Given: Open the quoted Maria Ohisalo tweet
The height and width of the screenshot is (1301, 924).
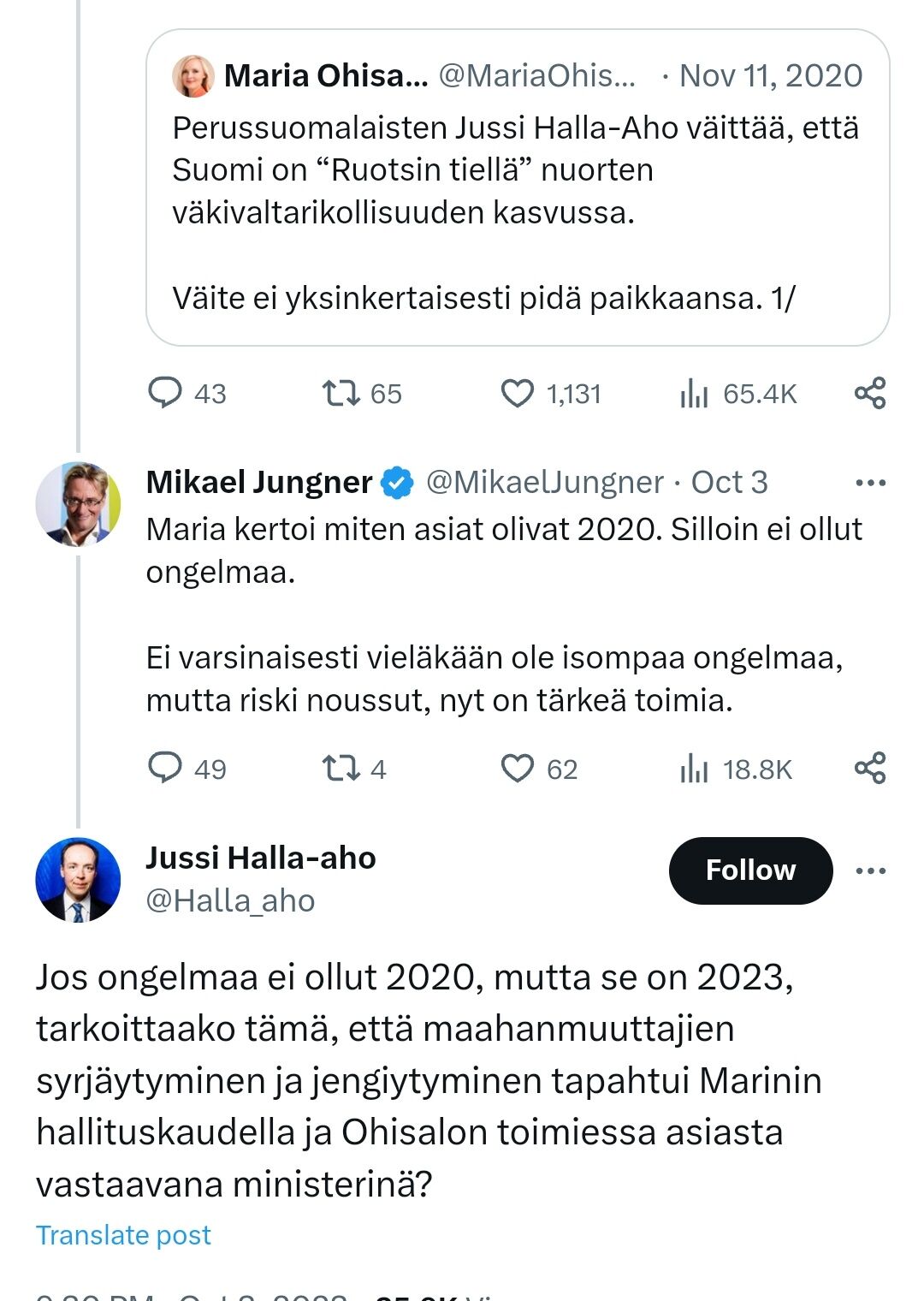Looking at the screenshot, I should point(517,212).
